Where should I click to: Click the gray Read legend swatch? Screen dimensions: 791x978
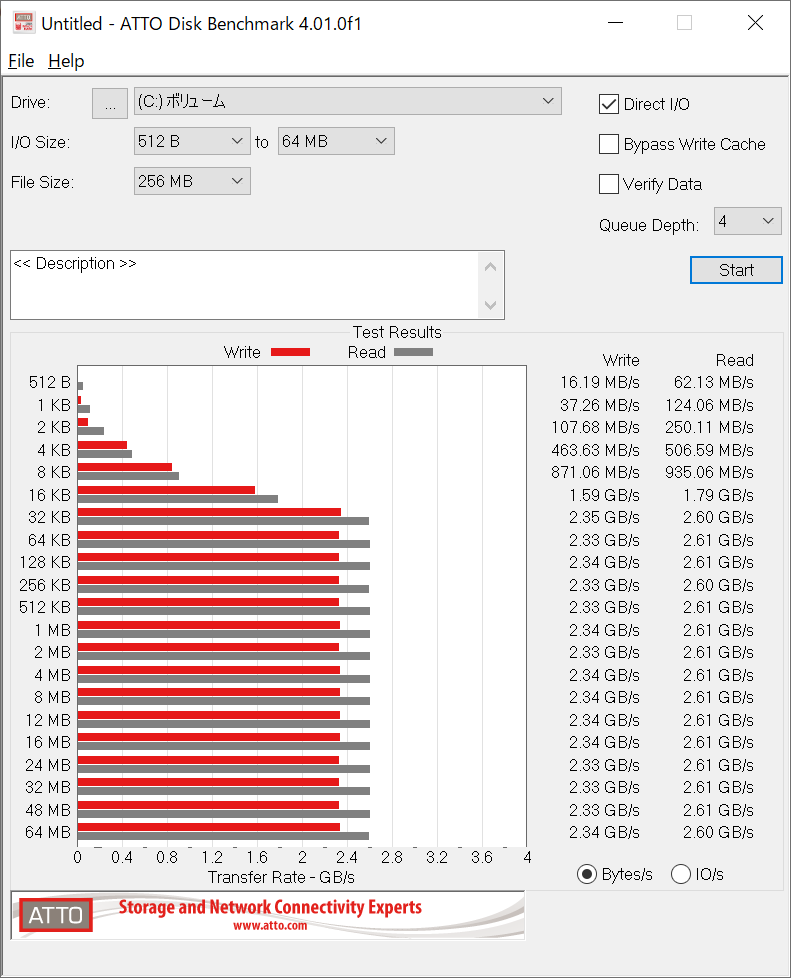point(413,352)
